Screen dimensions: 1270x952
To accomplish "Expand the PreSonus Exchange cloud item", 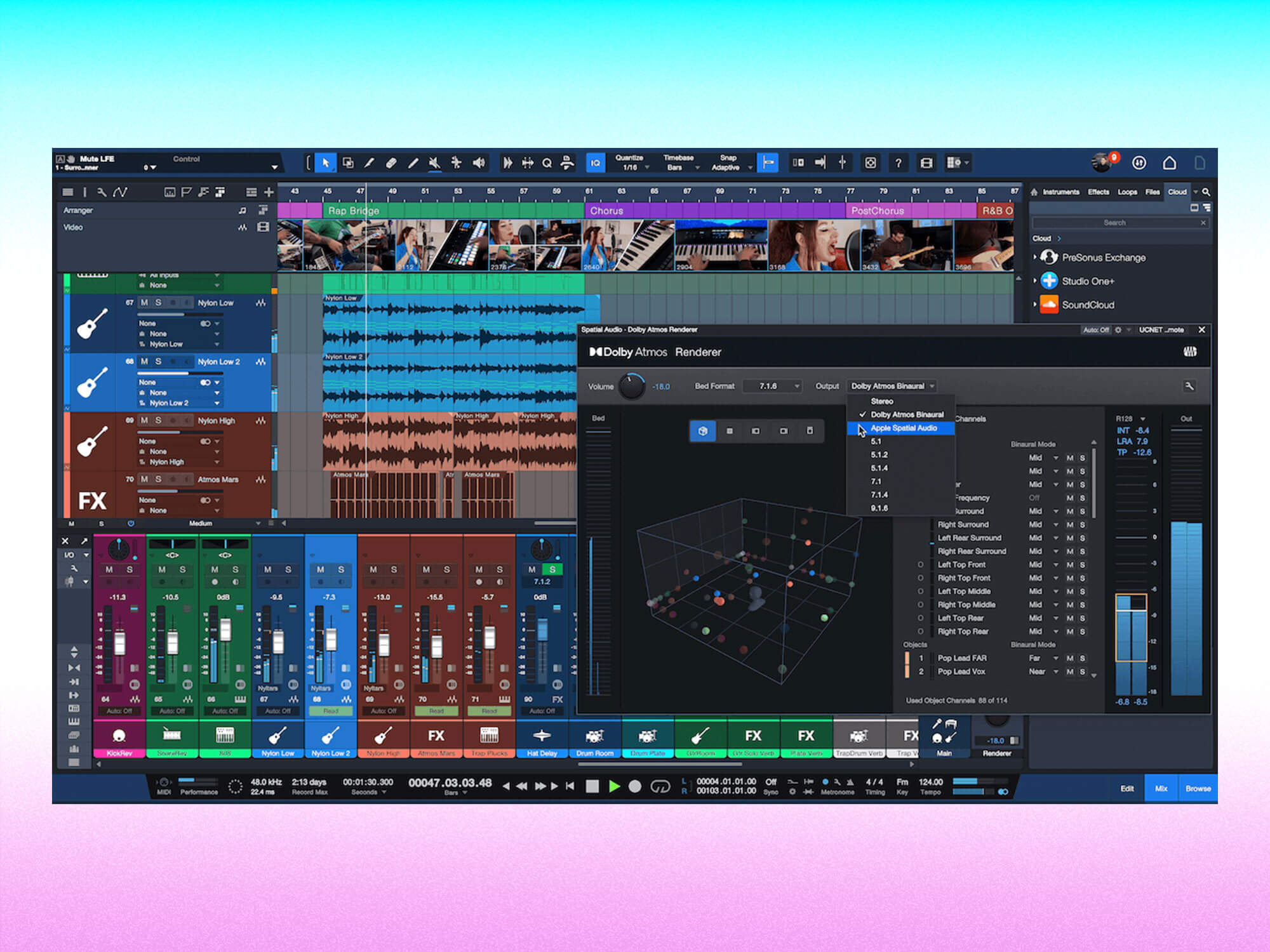I will pyautogui.click(x=1035, y=257).
